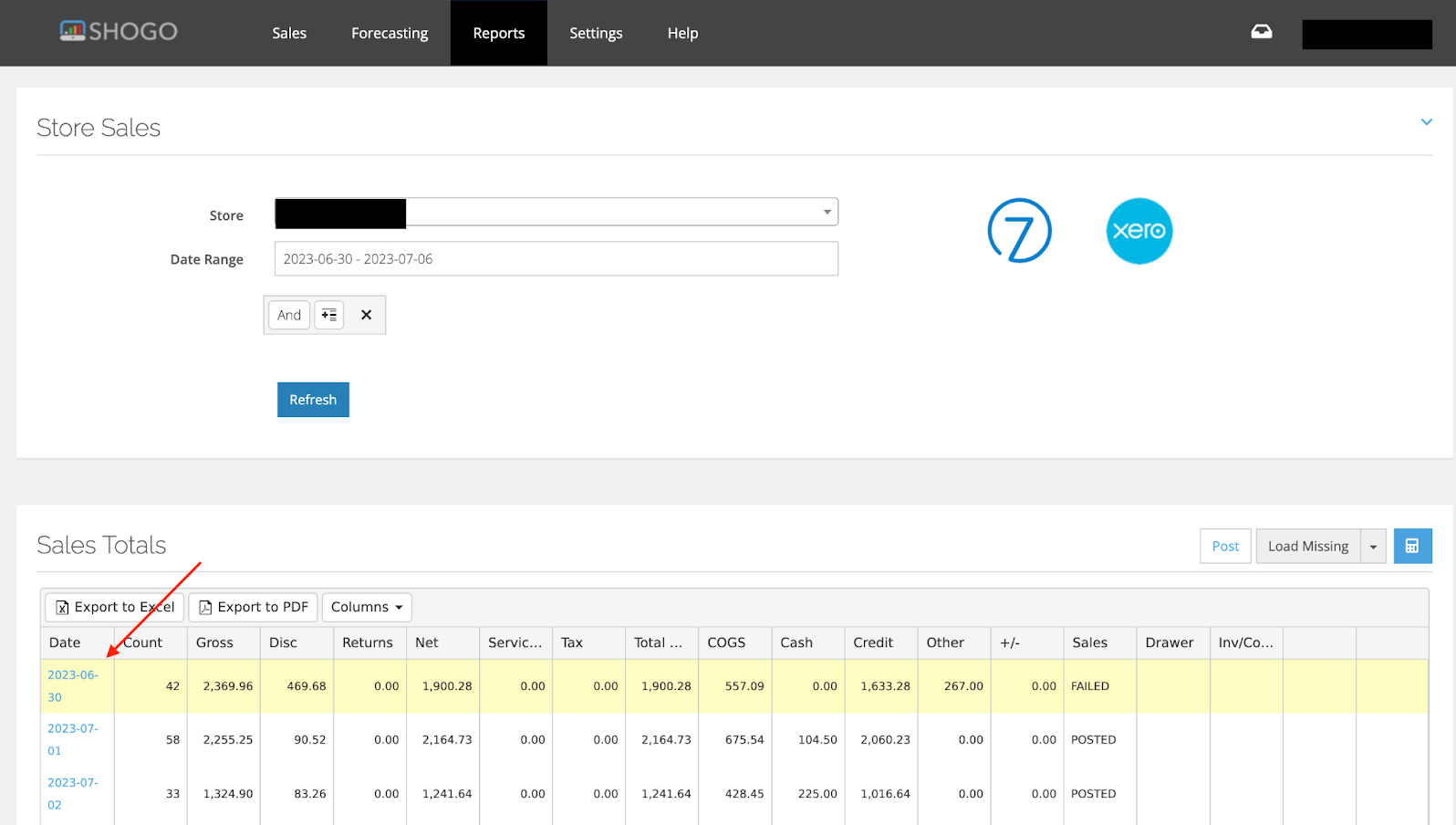1456x825 pixels.
Task: Sort by the Date column header
Action: (78, 642)
